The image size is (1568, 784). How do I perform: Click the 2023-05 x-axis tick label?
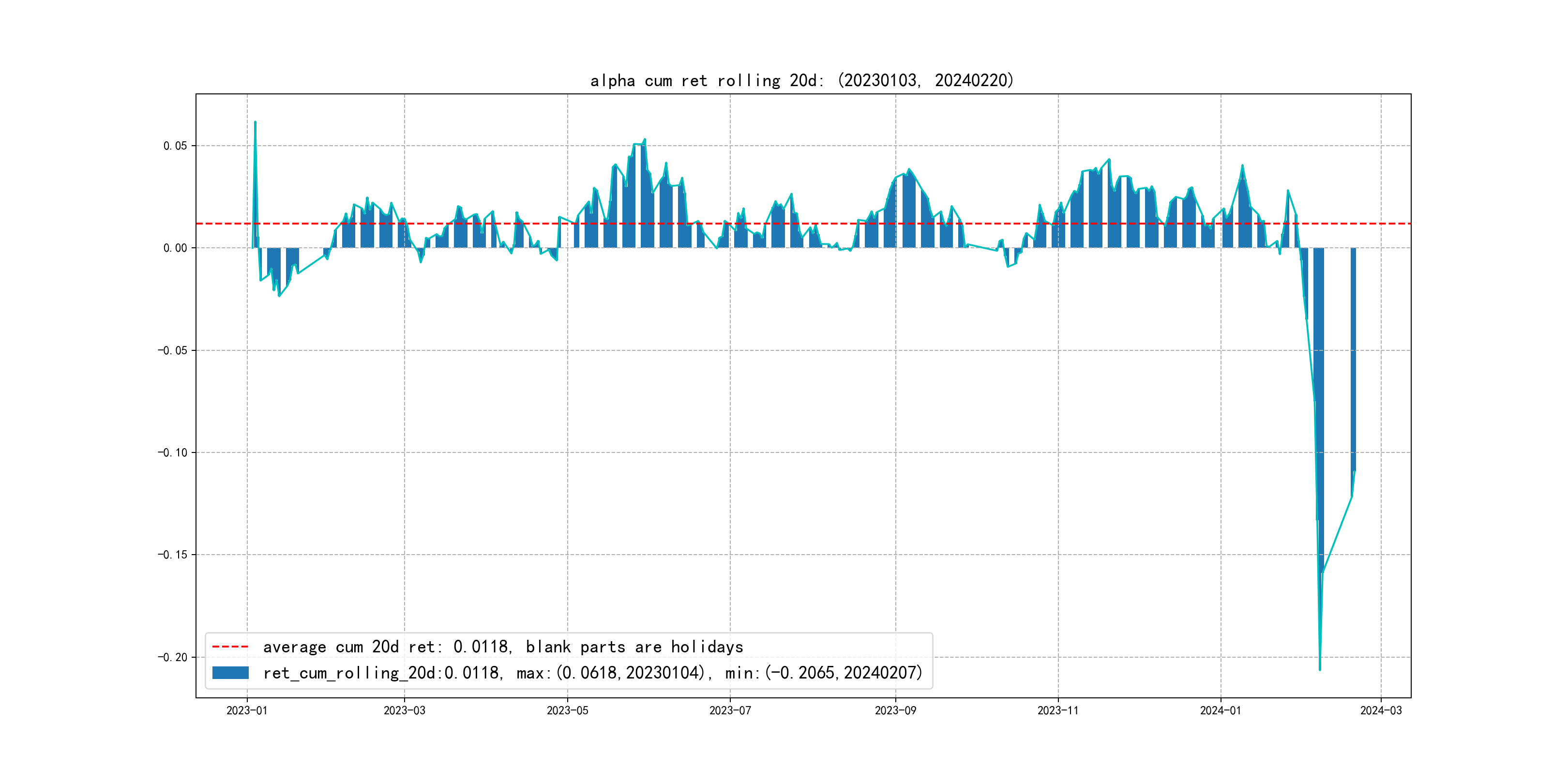[x=567, y=710]
